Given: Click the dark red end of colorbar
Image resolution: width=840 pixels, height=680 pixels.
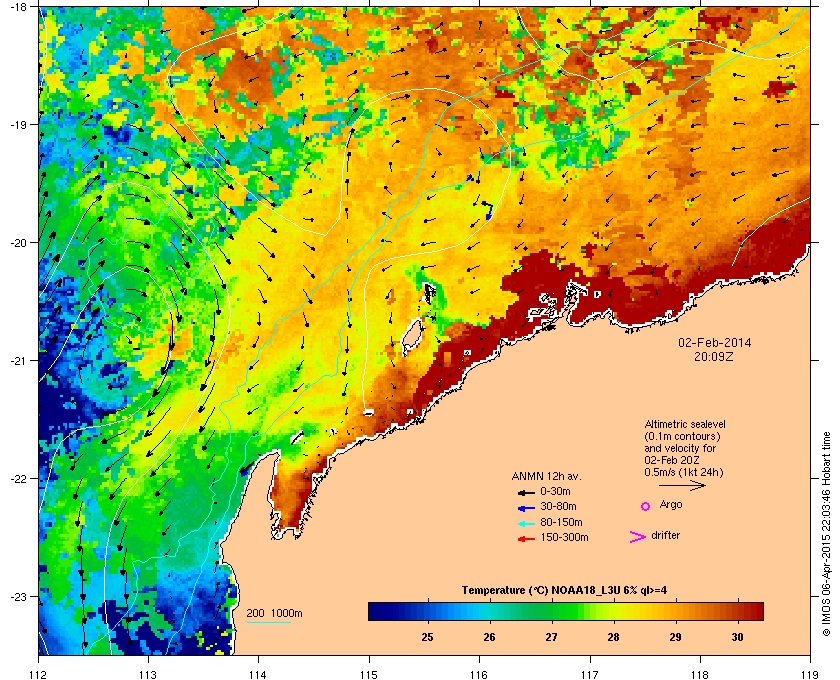Looking at the screenshot, I should tap(756, 611).
